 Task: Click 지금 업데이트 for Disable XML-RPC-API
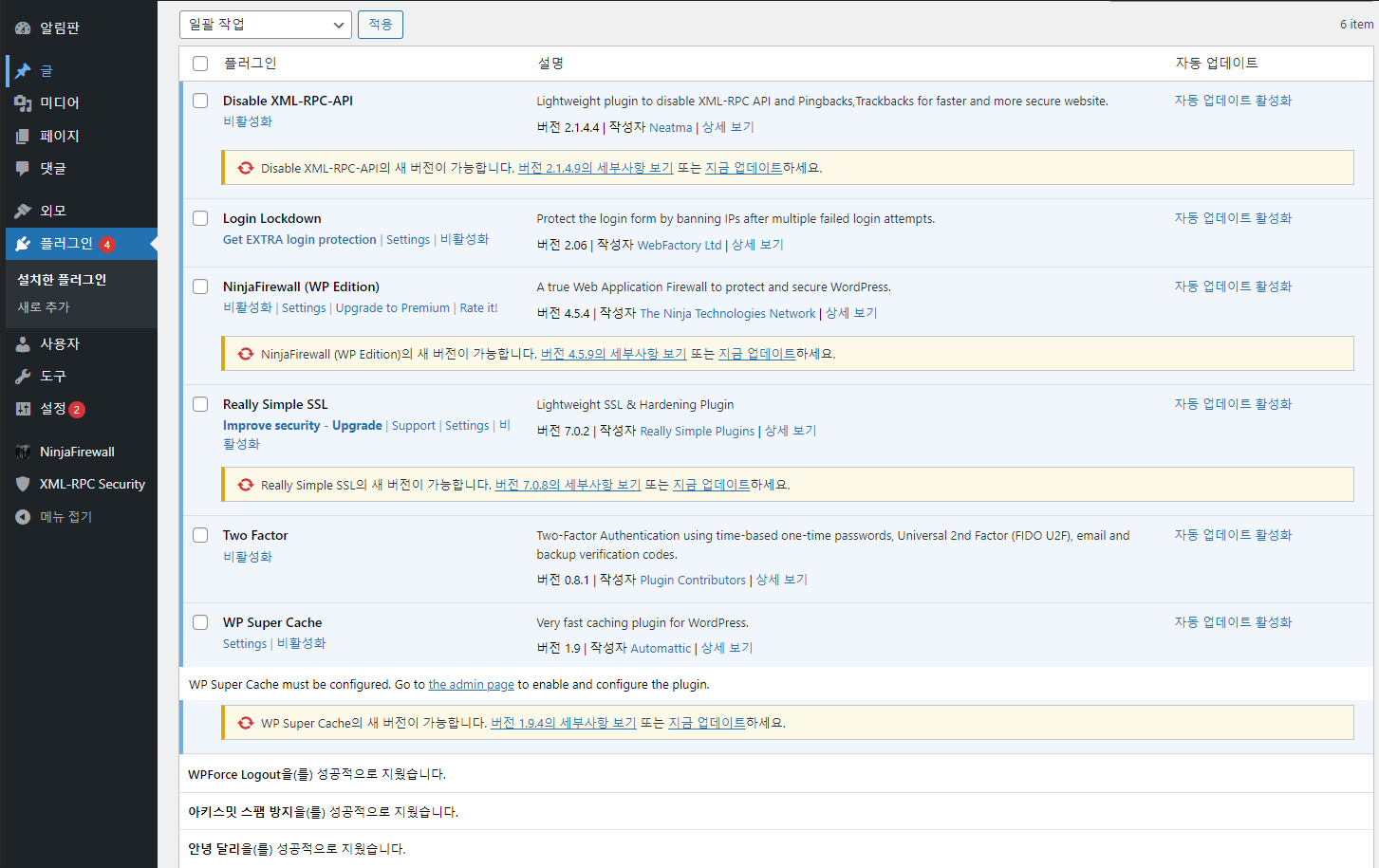coord(744,168)
